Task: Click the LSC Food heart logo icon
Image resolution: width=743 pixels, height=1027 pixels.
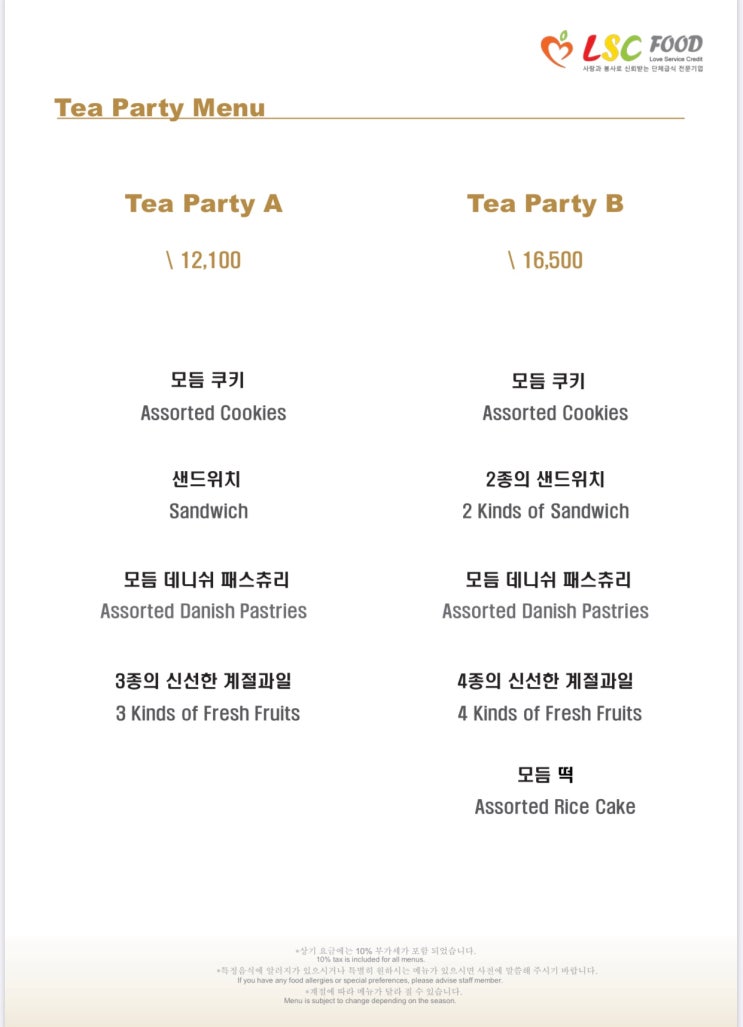Action: pos(557,48)
